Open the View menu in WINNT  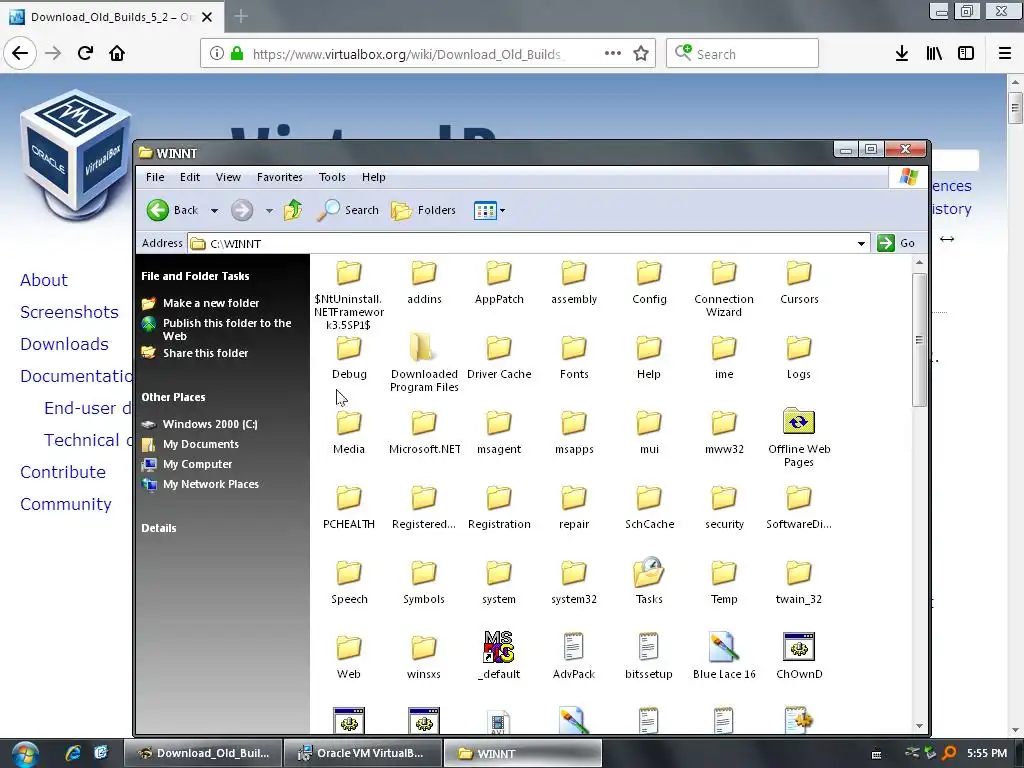[228, 177]
